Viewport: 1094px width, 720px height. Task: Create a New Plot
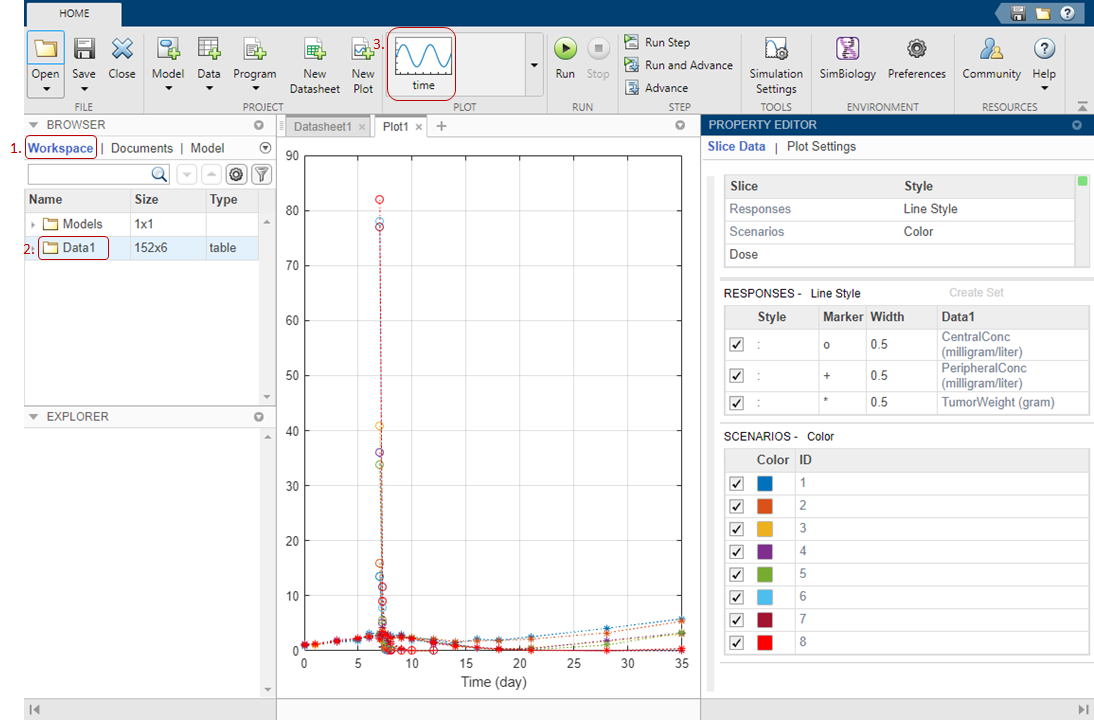click(x=363, y=64)
